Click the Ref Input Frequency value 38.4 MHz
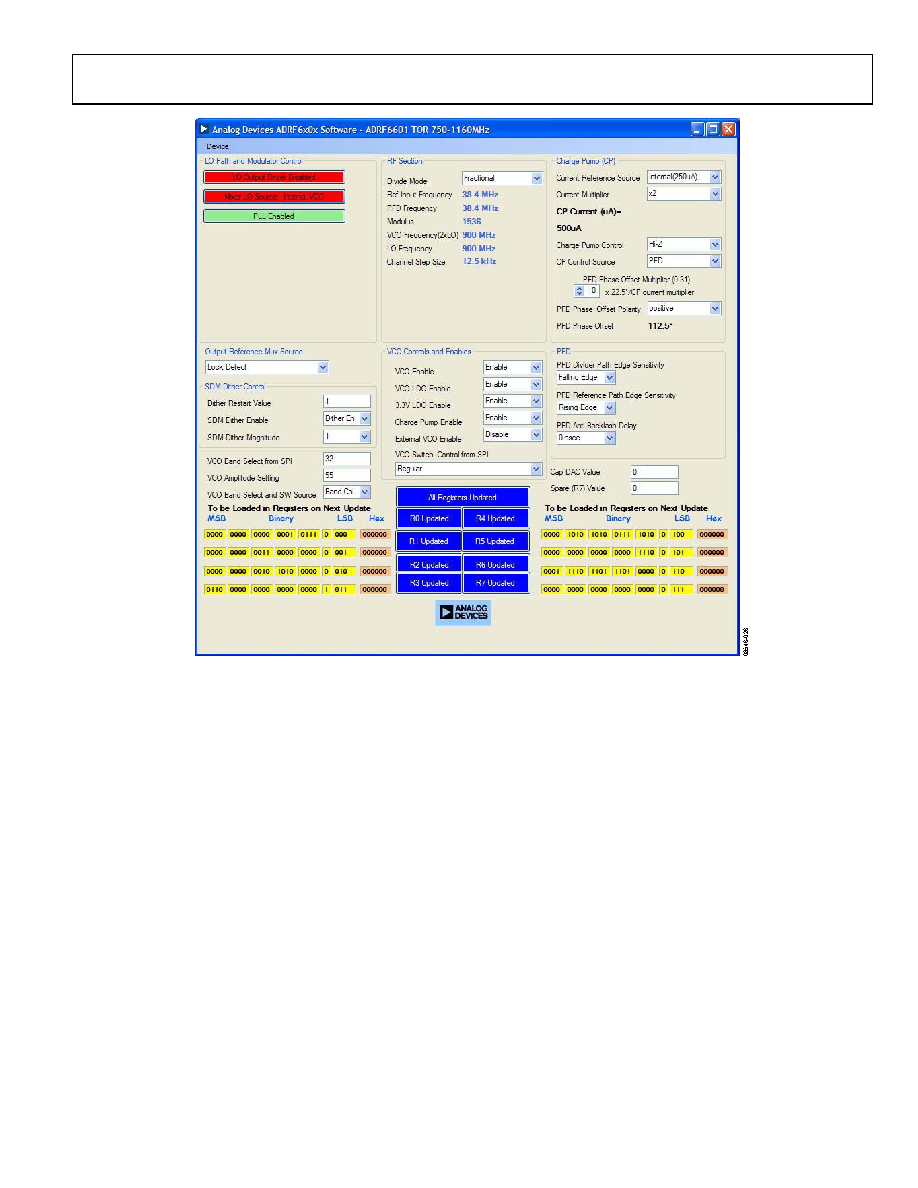This screenshot has height=1188, width=918. [x=480, y=194]
